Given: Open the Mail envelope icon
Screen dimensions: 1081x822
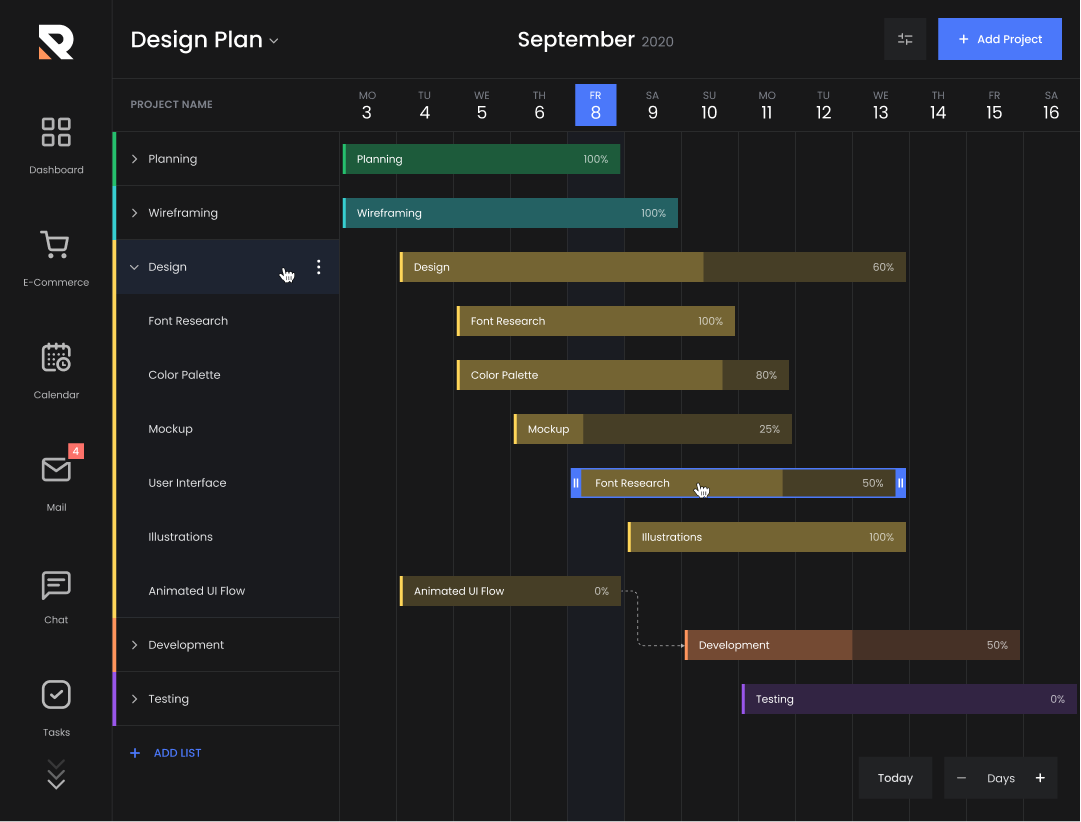Looking at the screenshot, I should tap(56, 469).
